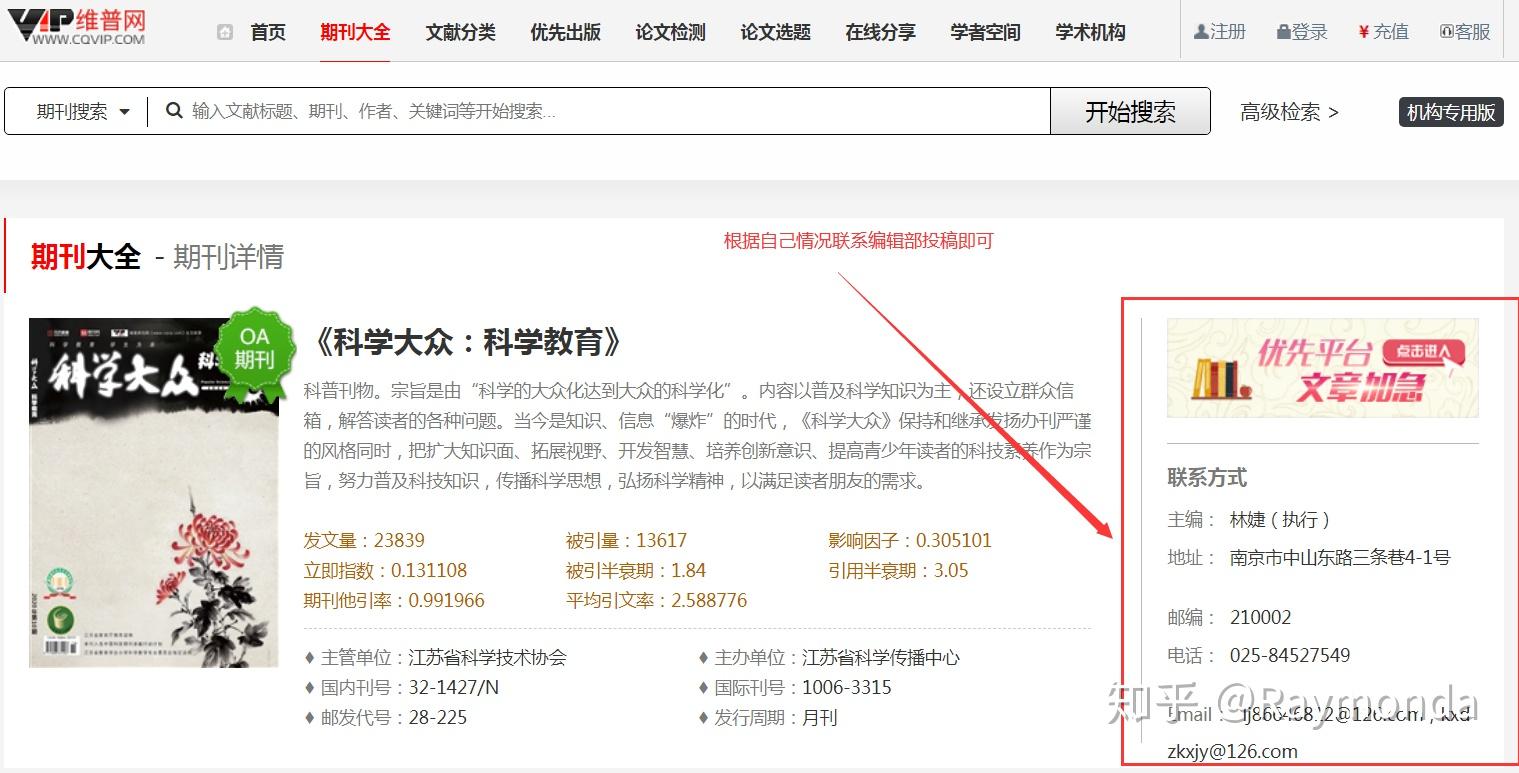1519x773 pixels.
Task: Click the search magnifier icon
Action: [174, 111]
